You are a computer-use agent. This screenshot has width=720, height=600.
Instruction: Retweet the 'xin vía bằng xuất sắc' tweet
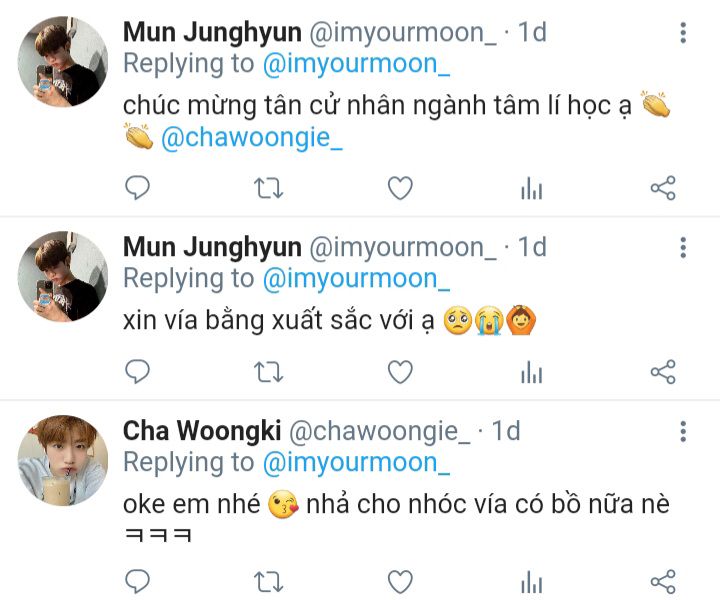(269, 372)
